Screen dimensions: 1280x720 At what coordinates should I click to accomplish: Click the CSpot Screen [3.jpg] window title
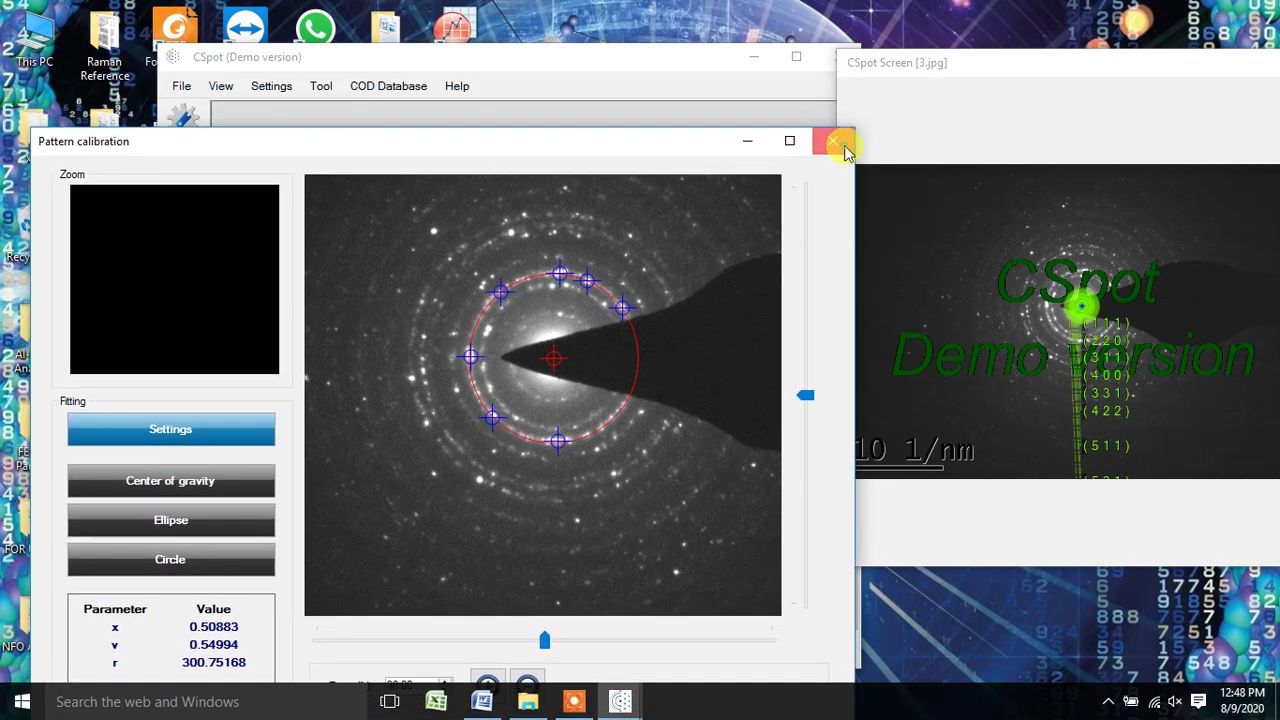(897, 62)
